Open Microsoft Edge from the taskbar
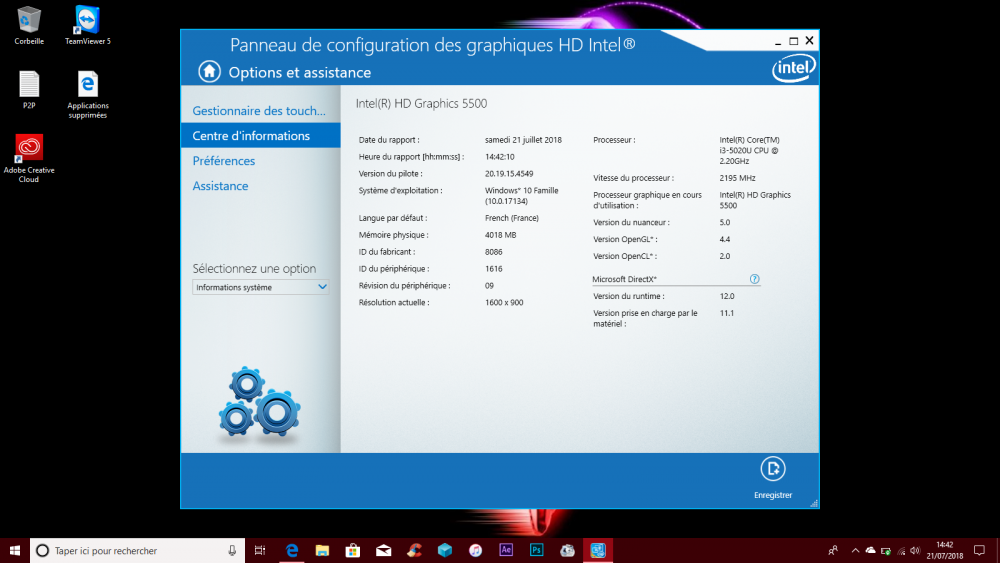1000x563 pixels. tap(292, 550)
